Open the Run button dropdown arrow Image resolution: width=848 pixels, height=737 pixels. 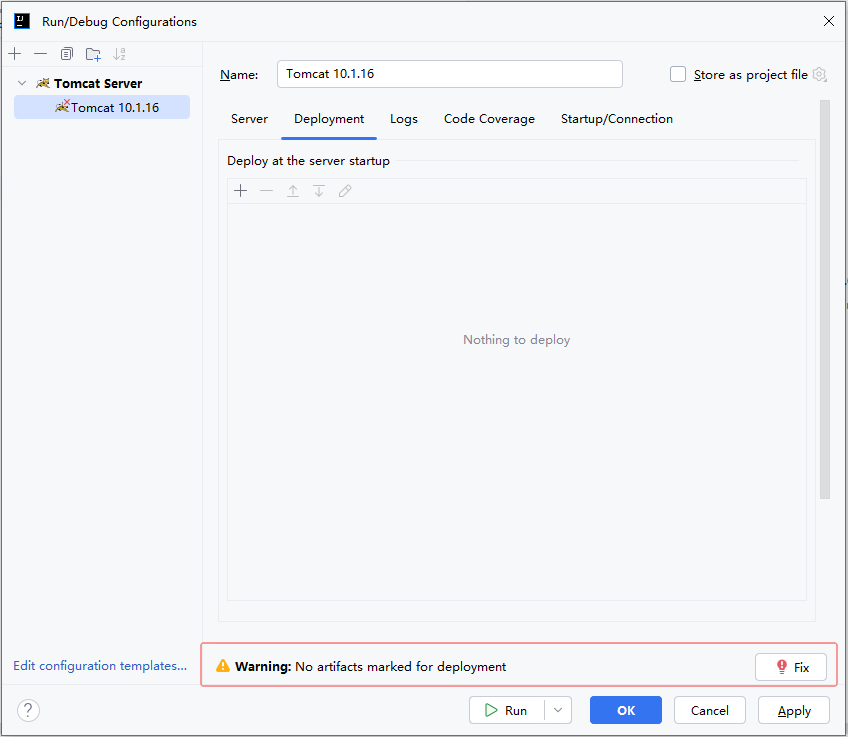(558, 711)
